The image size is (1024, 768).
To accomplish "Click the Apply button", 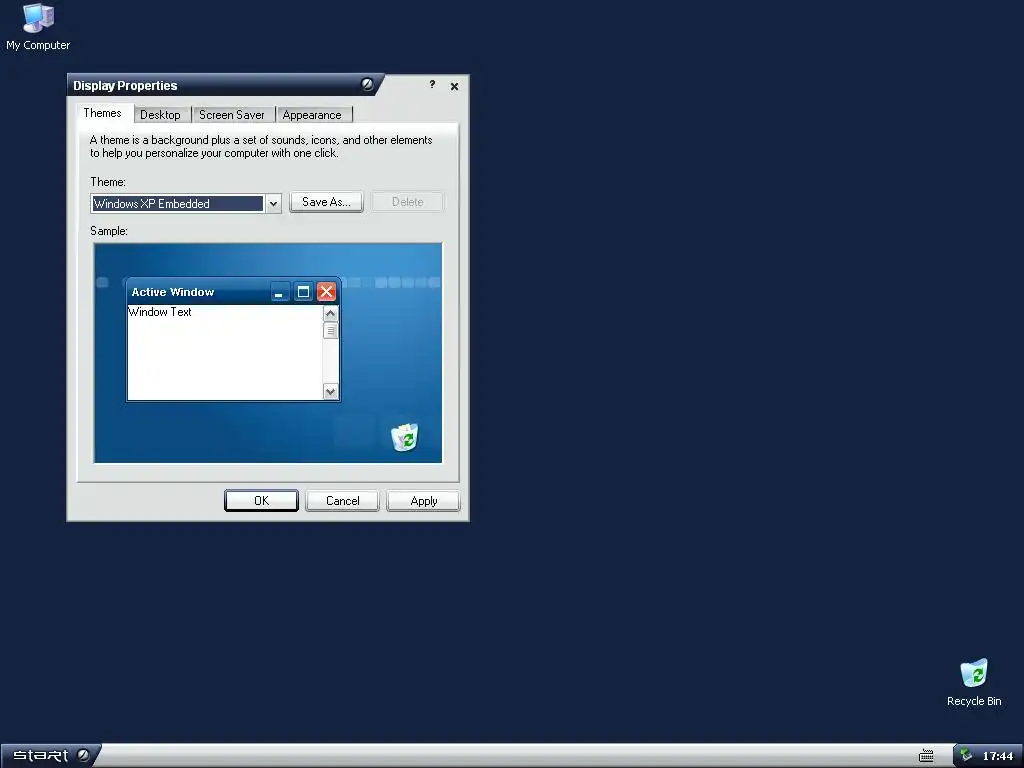I will (x=423, y=501).
